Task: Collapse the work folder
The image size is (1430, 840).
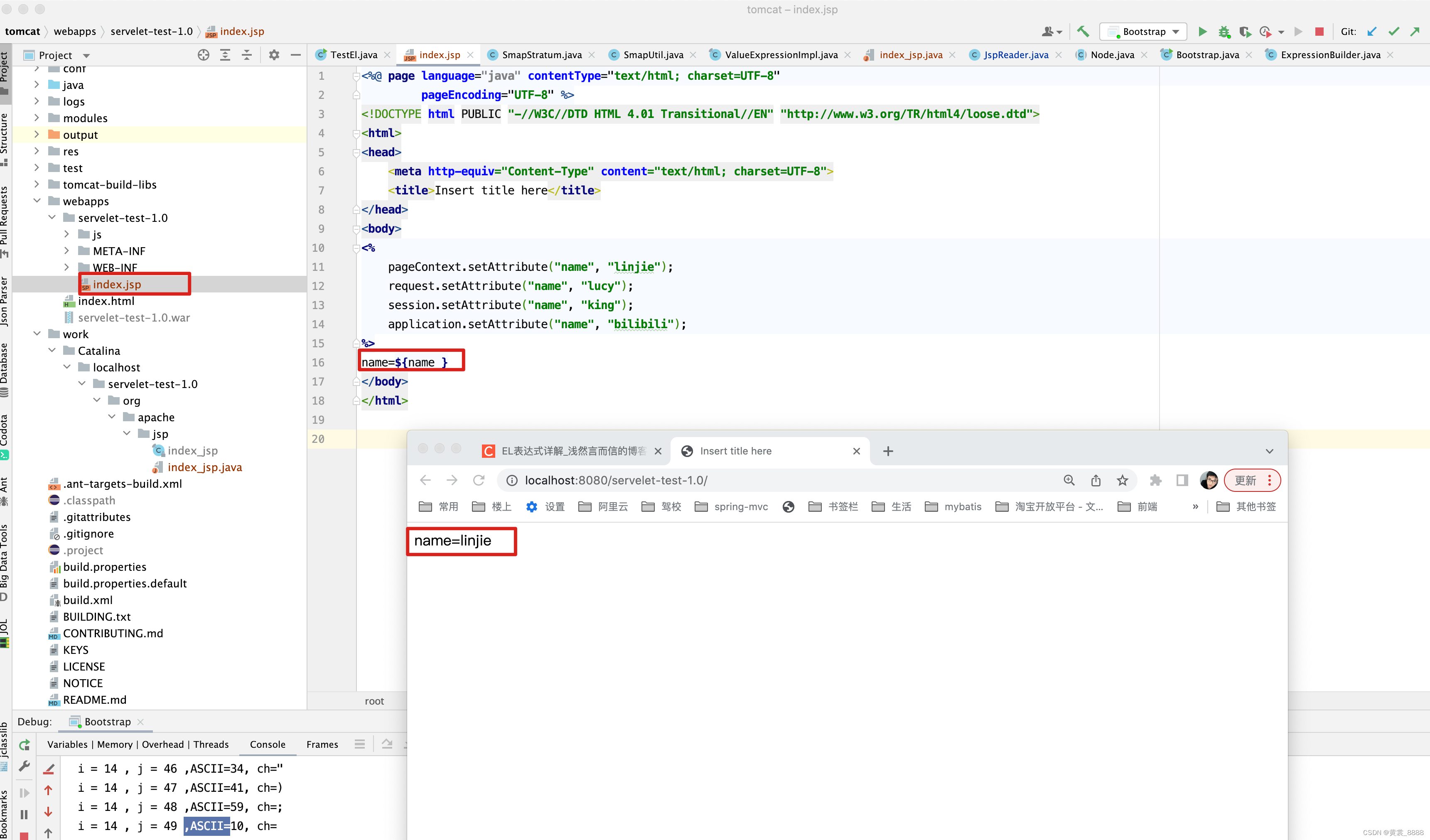Action: click(x=37, y=333)
